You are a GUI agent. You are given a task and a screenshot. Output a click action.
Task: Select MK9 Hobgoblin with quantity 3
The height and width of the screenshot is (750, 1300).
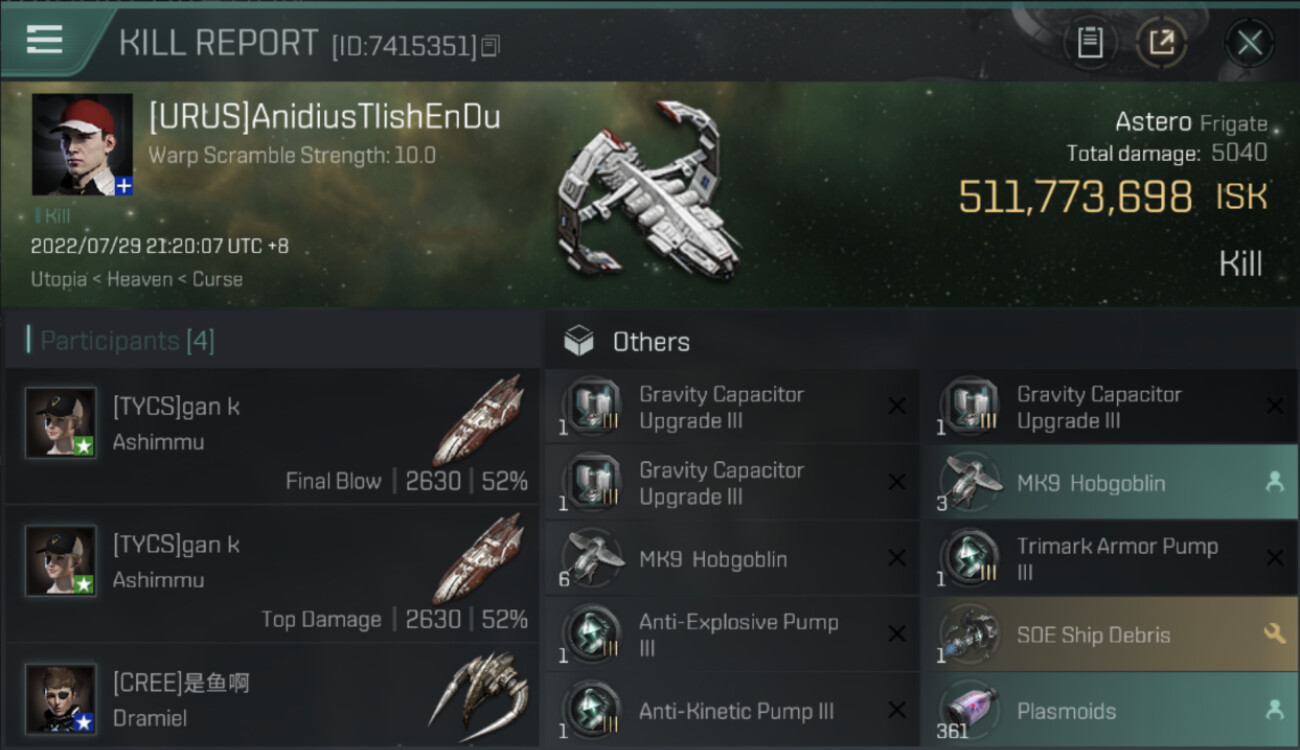1109,483
